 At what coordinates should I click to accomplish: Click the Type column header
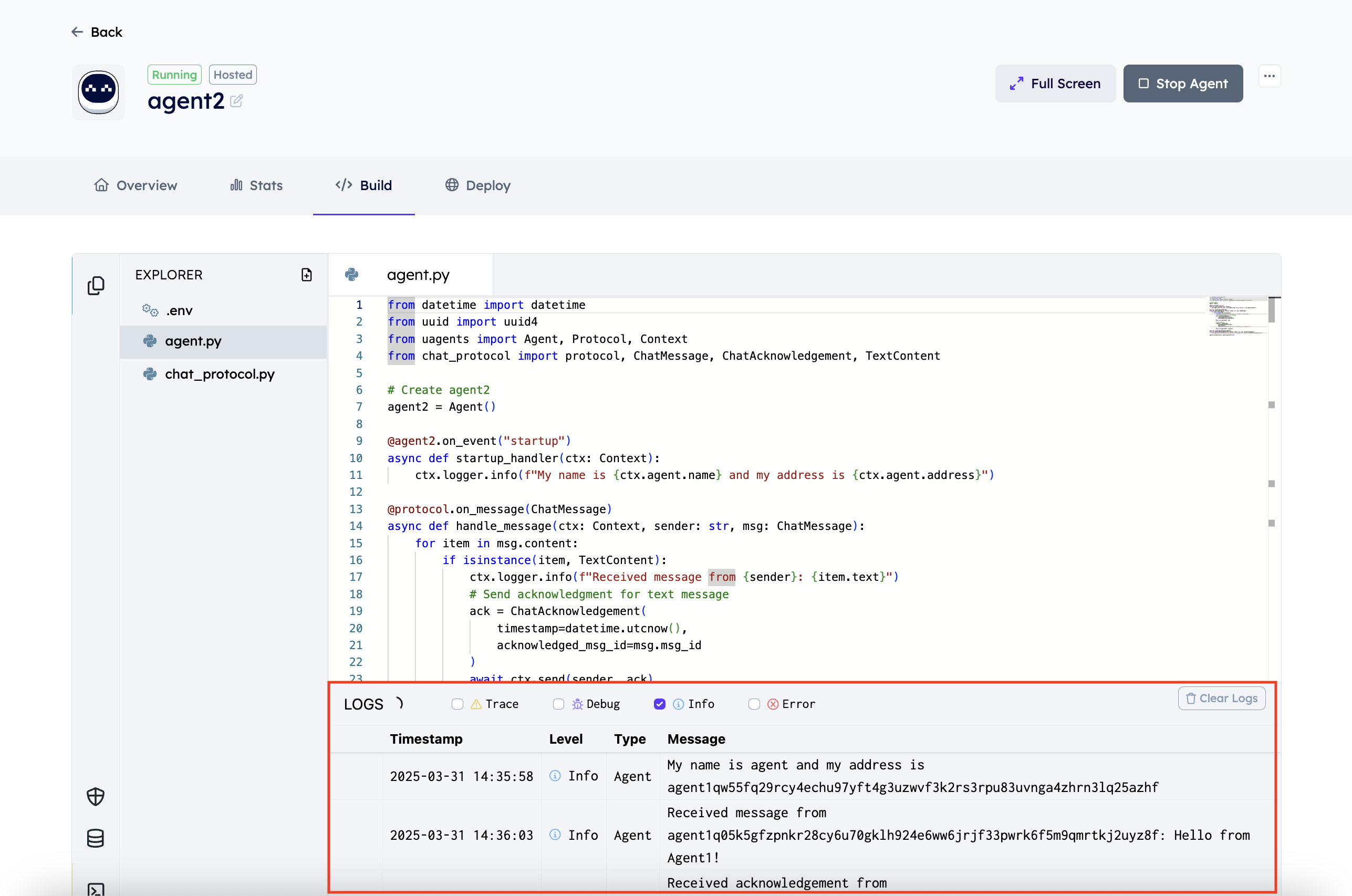pos(630,739)
